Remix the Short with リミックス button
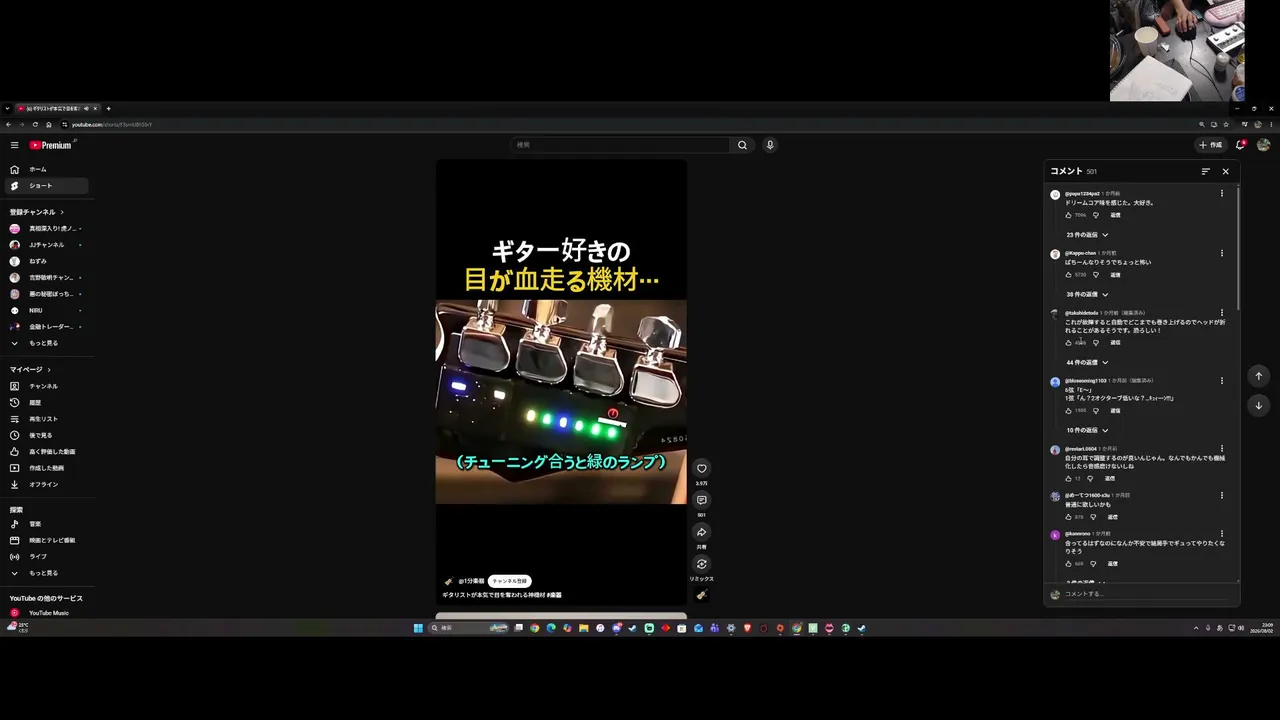Screen dimensions: 1280x720 [701, 564]
